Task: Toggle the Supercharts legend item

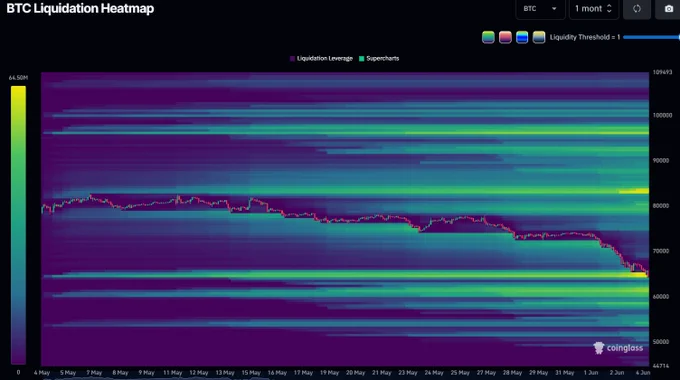Action: 379,59
